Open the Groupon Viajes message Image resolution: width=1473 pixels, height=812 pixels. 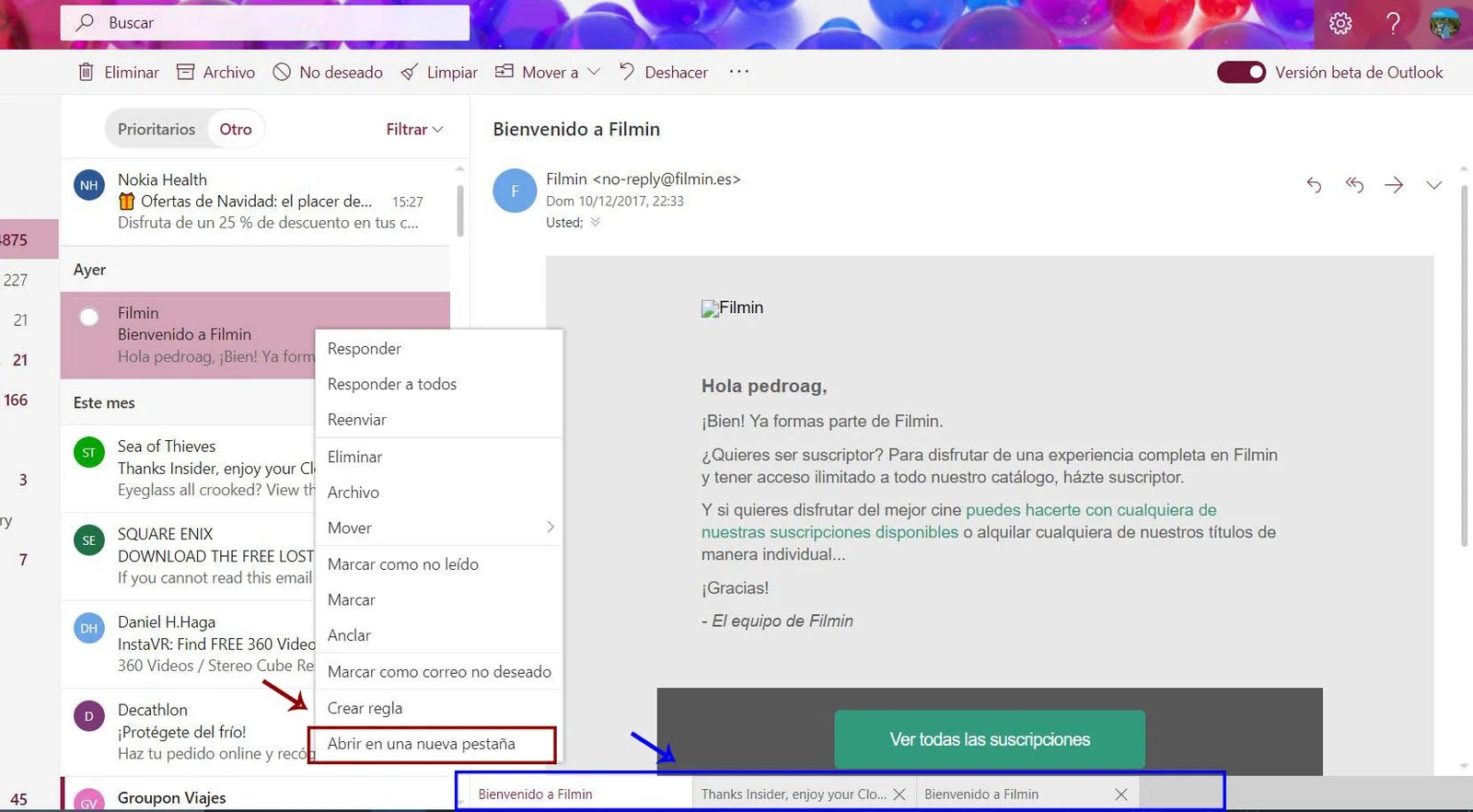(x=255, y=795)
